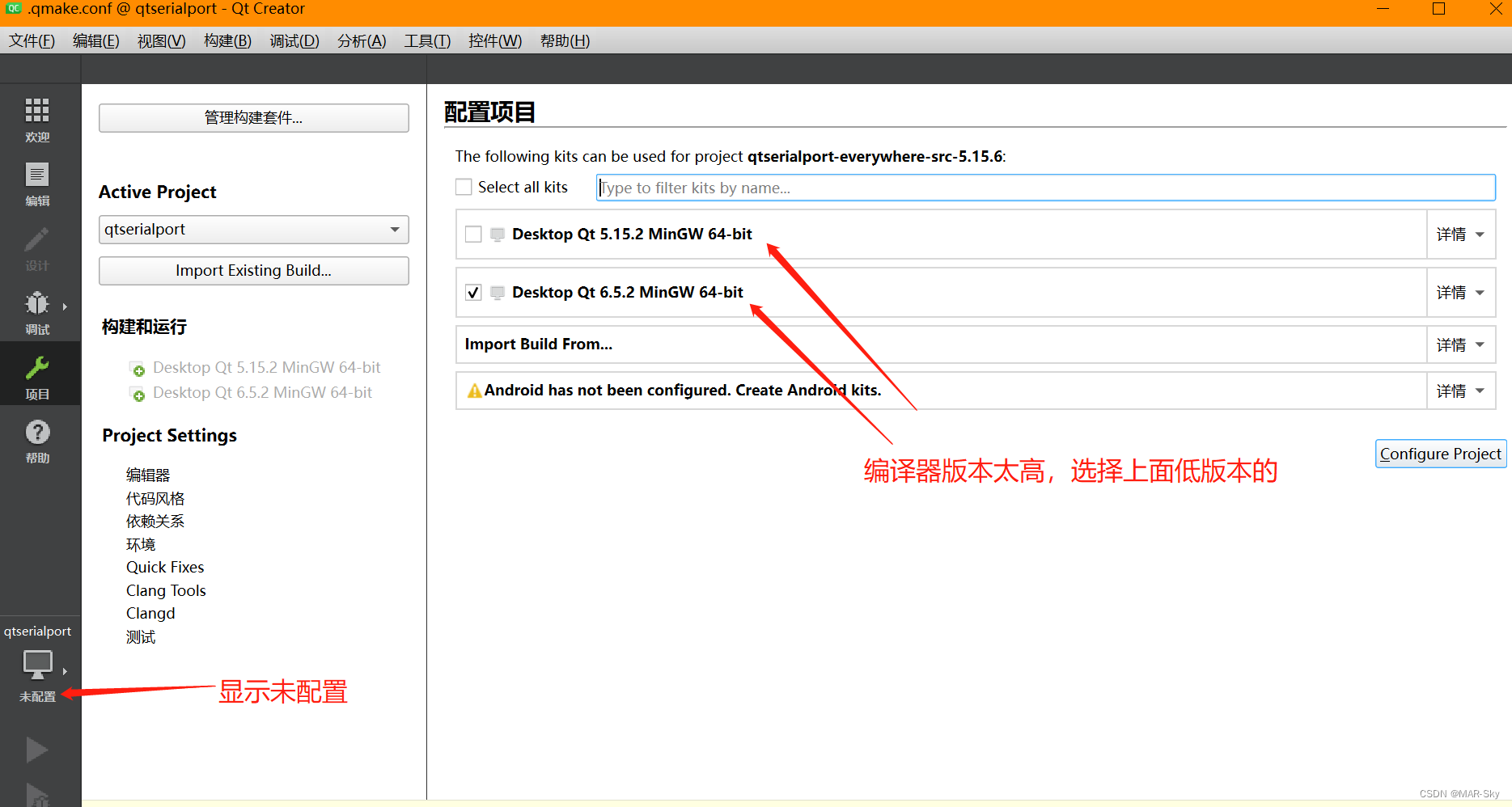The width and height of the screenshot is (1512, 807).
Task: Click add icon beside sidebar Qt 5.15.2 kit
Action: (138, 369)
